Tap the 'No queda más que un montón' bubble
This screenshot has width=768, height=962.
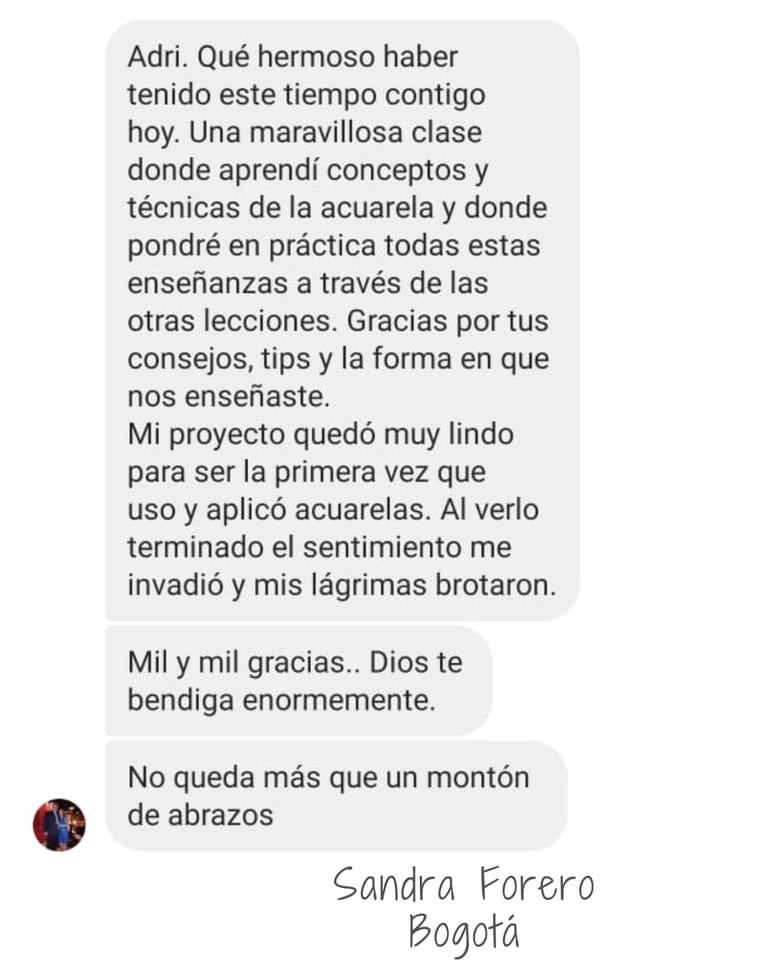[x=336, y=796]
